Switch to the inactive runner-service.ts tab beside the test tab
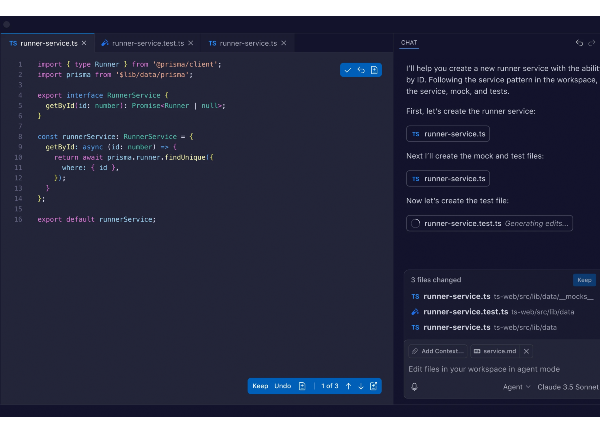600x433 pixels. [248, 43]
